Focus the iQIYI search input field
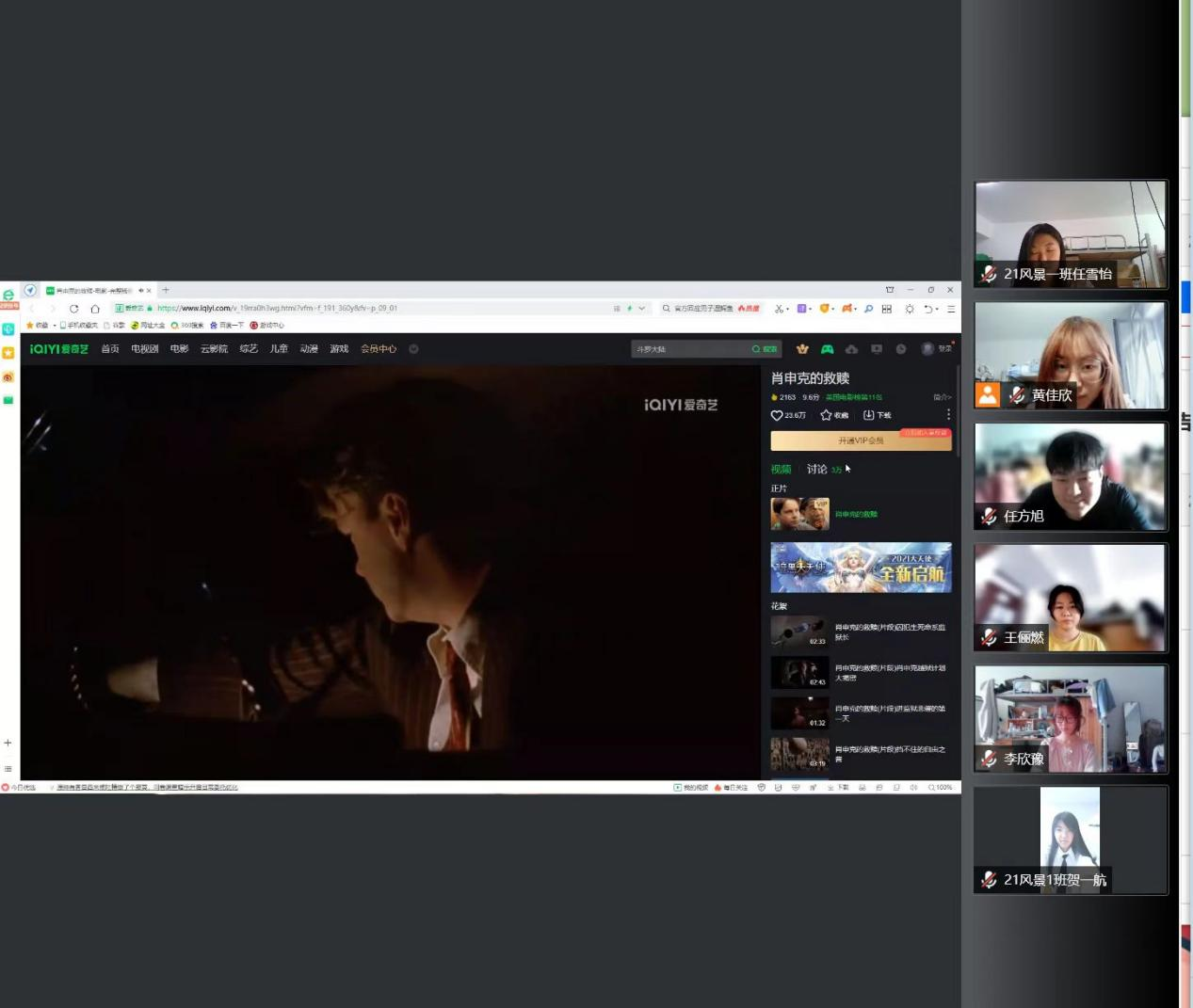 (690, 349)
